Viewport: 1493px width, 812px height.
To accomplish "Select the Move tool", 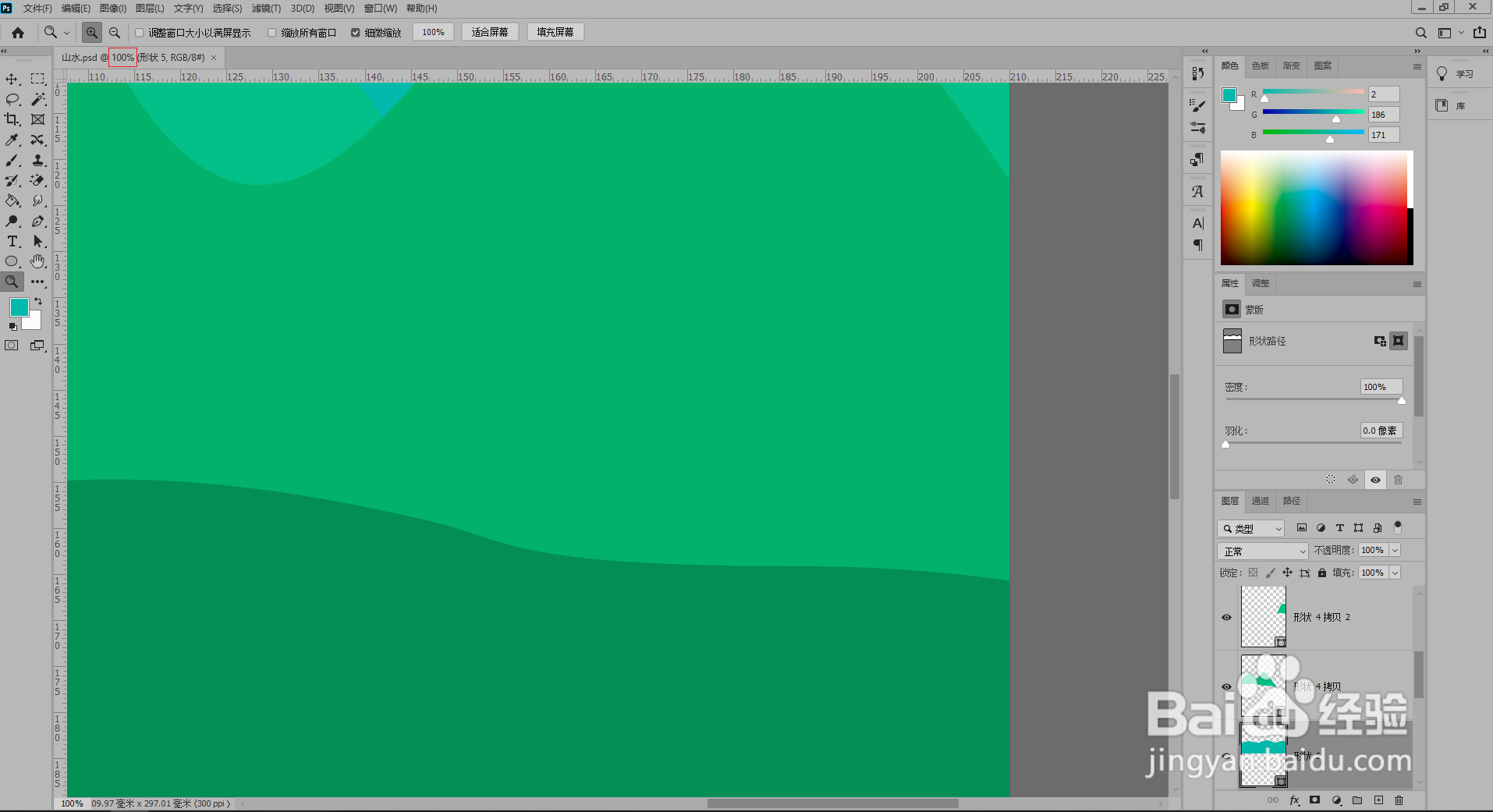I will (12, 78).
